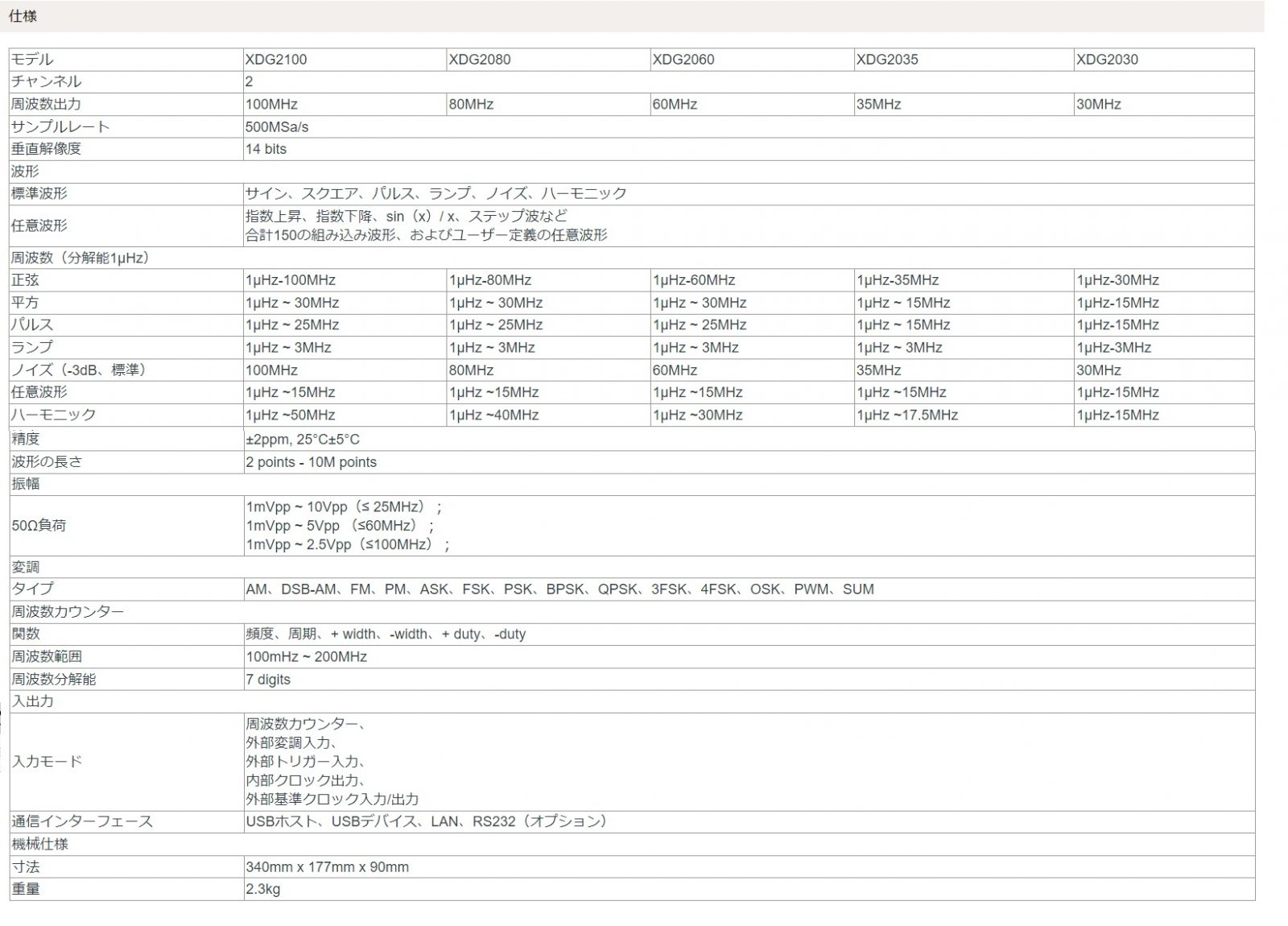Select the 2.3kg weight value

[x=263, y=890]
